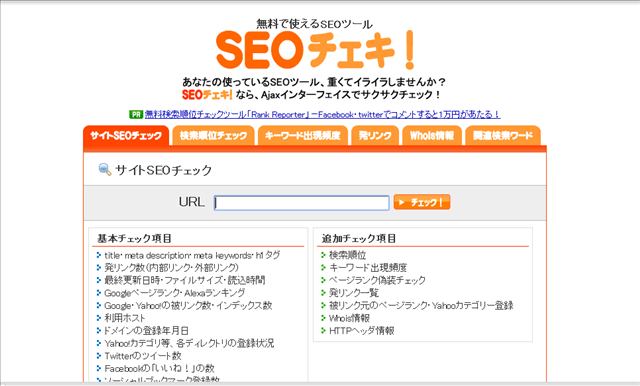This screenshot has height=386, width=640.
Task: Switch to the 発リンク tab
Action: click(375, 136)
